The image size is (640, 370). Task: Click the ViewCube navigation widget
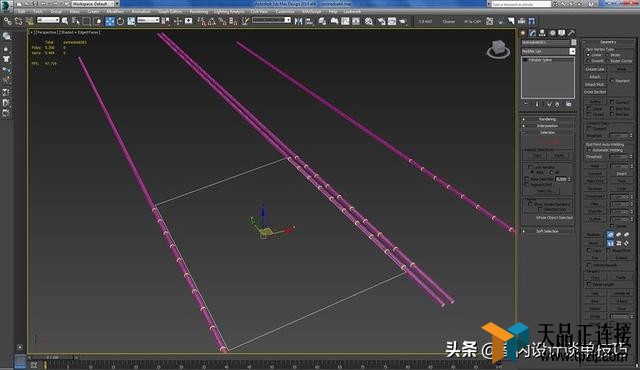click(498, 49)
